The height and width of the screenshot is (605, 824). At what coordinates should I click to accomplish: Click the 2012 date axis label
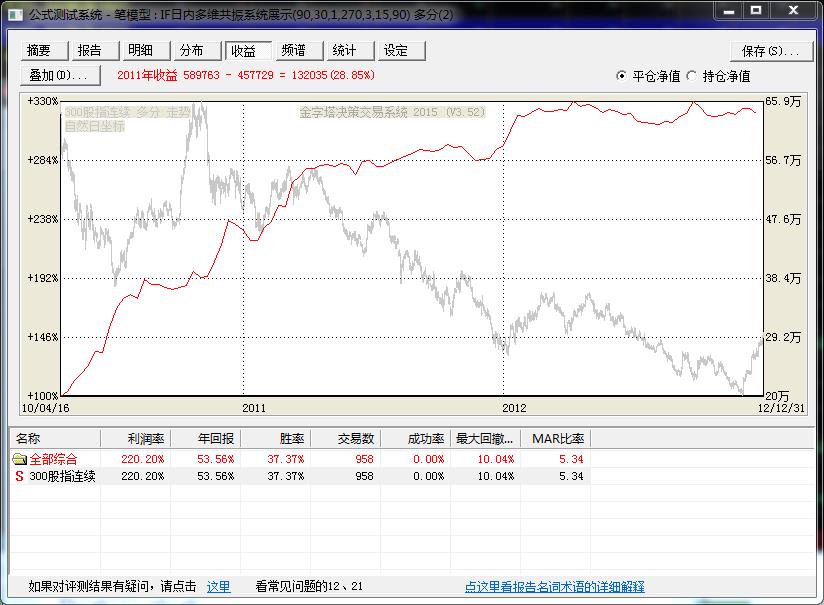click(x=514, y=408)
